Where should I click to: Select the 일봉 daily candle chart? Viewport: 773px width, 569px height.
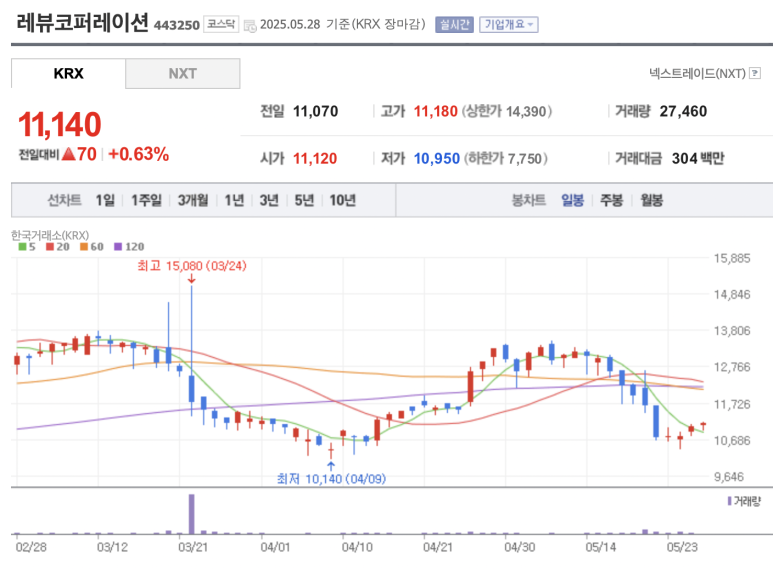pos(572,200)
